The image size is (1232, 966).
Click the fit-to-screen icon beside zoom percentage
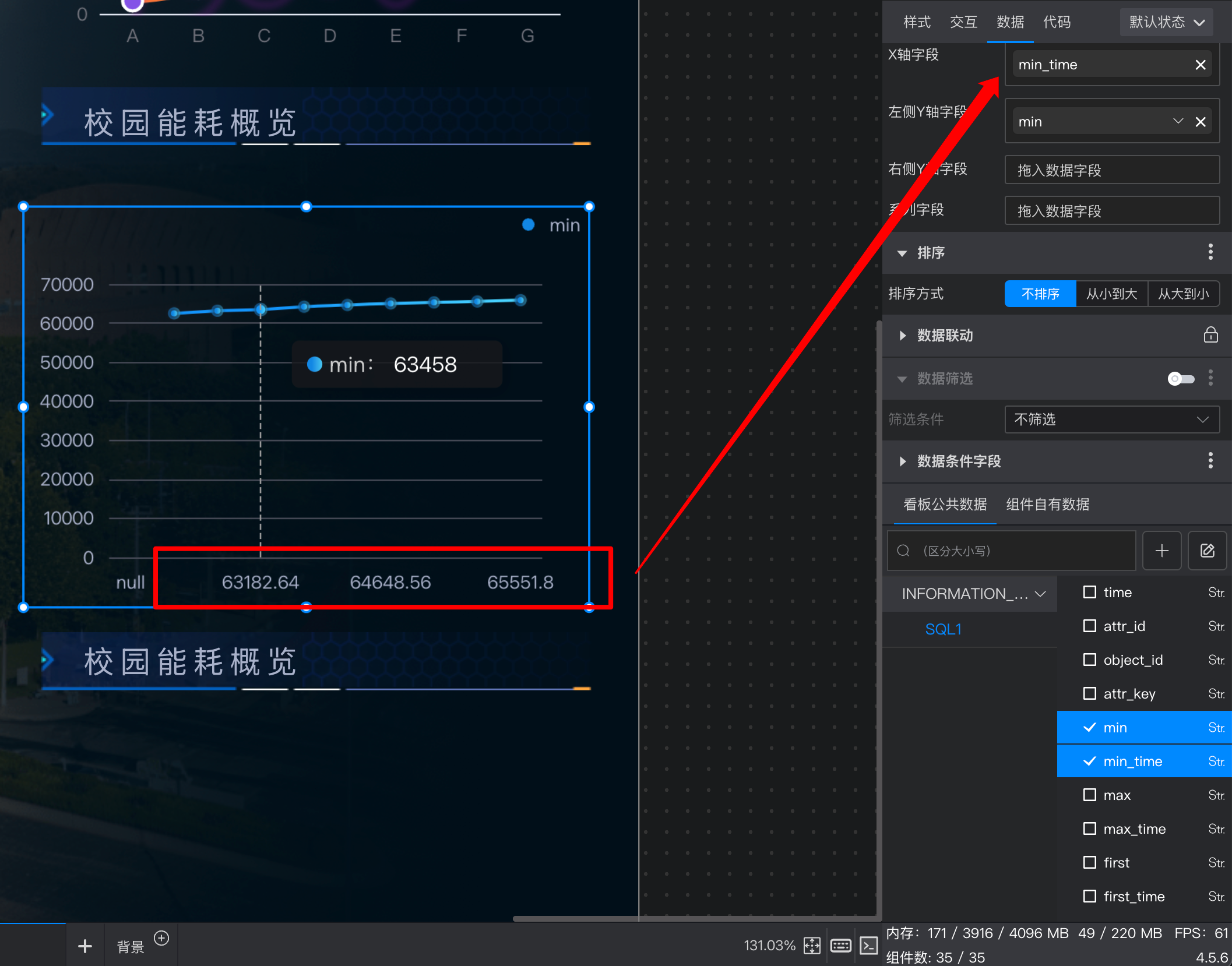click(812, 945)
